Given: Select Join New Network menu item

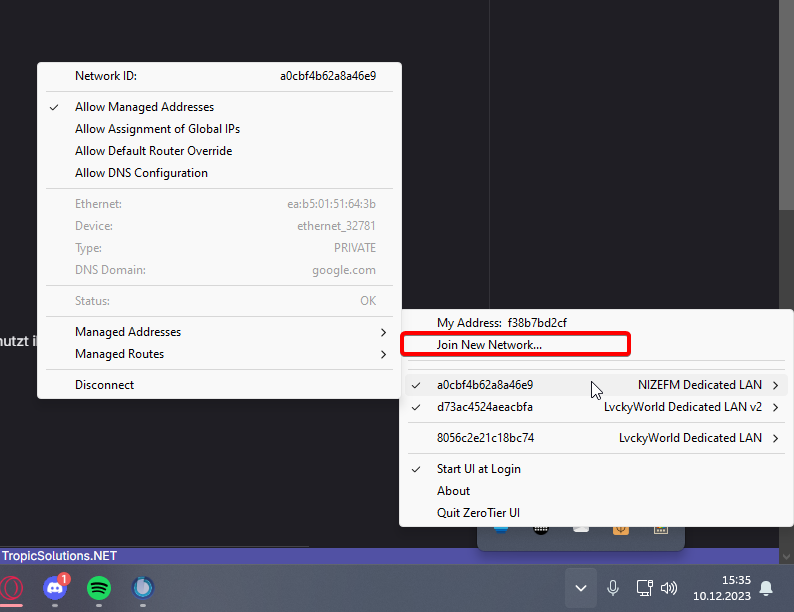Looking at the screenshot, I should (x=489, y=345).
